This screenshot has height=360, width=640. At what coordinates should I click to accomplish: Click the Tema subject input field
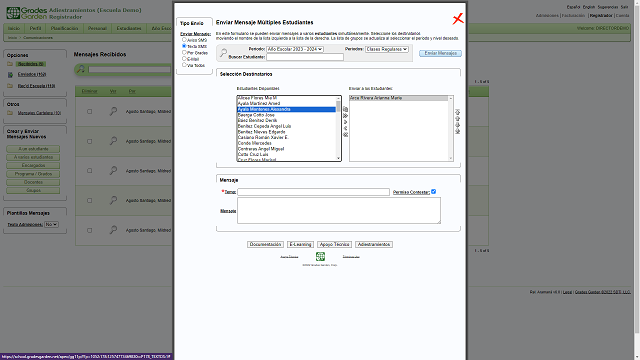click(313, 192)
